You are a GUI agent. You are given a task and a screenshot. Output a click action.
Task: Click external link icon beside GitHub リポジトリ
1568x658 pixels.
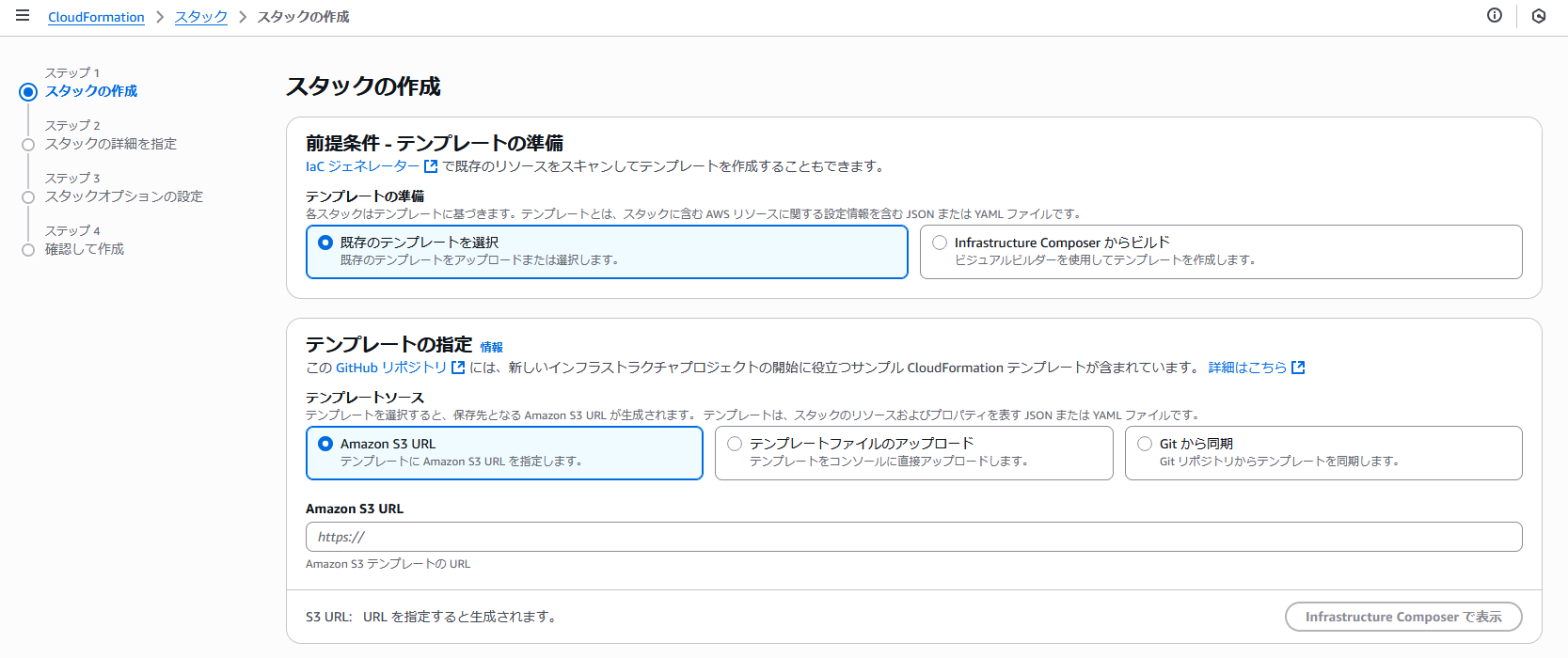point(458,368)
